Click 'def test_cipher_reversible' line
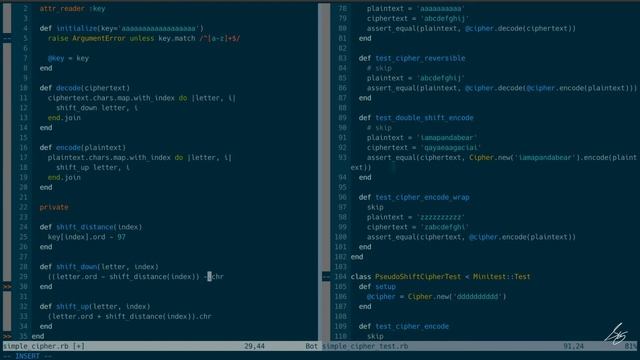Screen dimensions: 640x360 point(412,58)
